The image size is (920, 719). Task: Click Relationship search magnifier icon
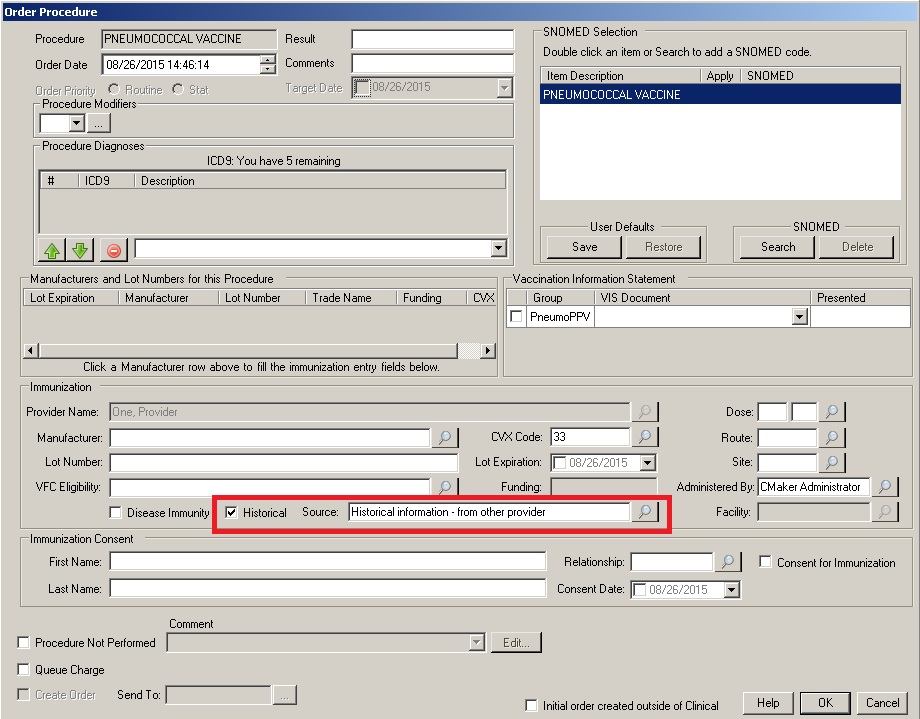(x=729, y=562)
